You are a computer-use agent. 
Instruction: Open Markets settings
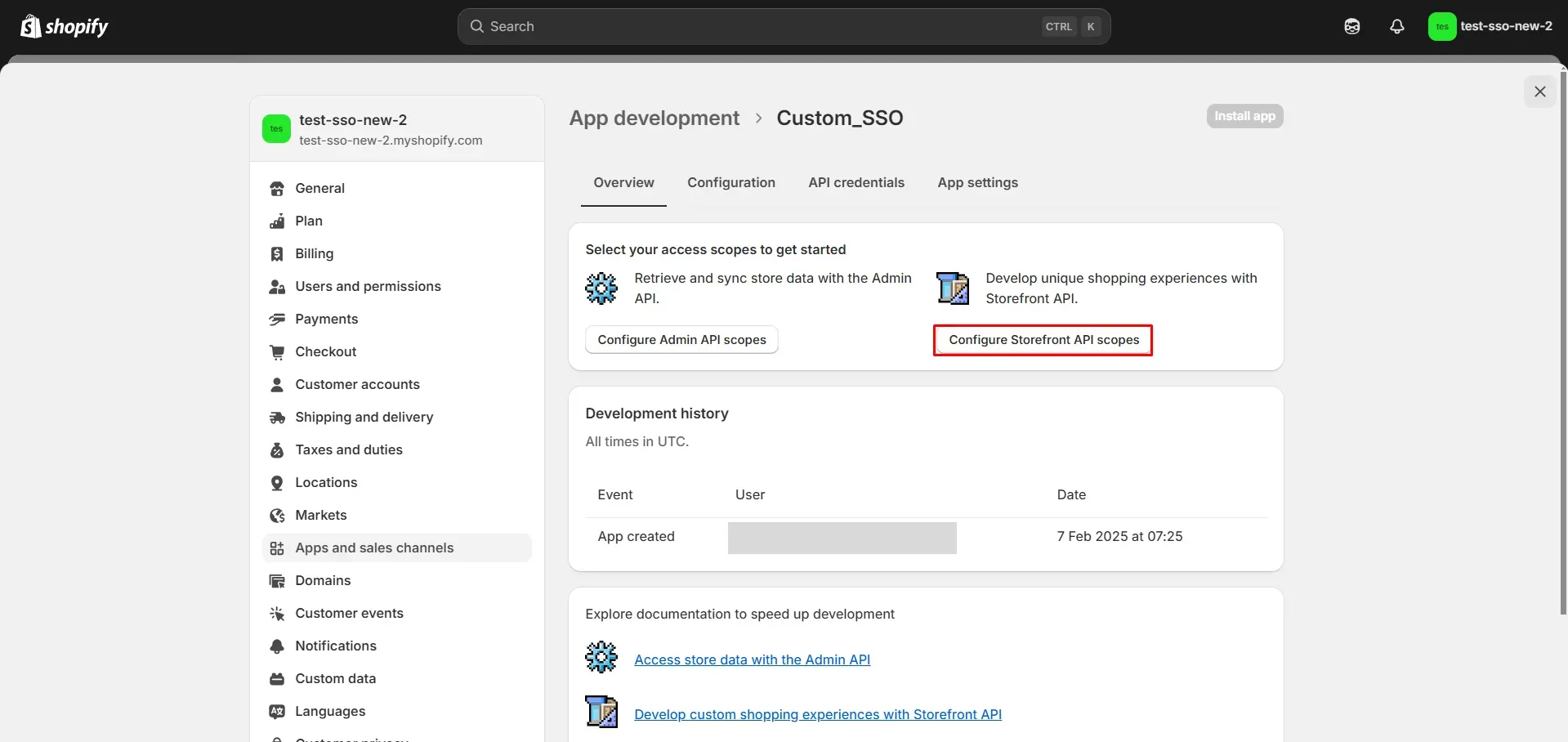(x=397, y=516)
